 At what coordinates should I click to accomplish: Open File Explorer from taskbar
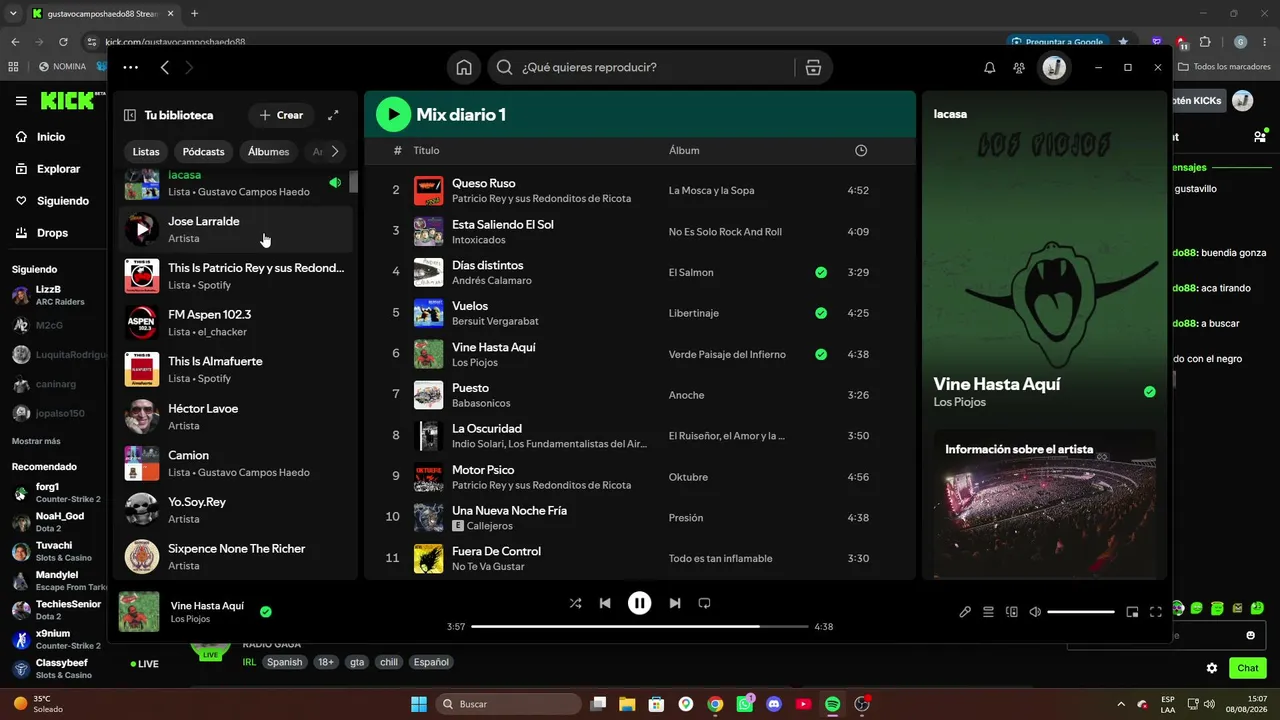coord(627,704)
